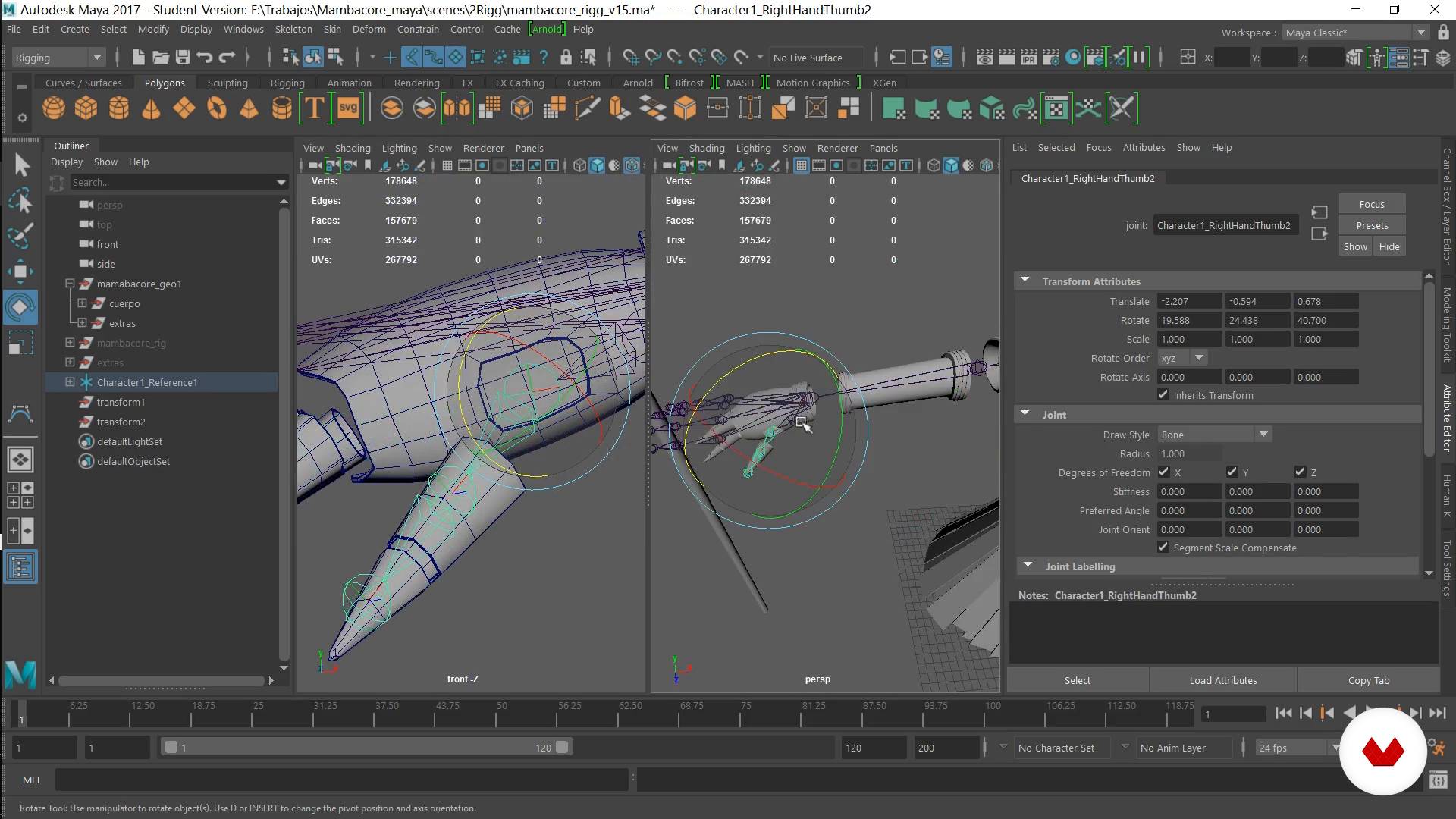
Task: Collapse the Joint section
Action: [x=1025, y=414]
